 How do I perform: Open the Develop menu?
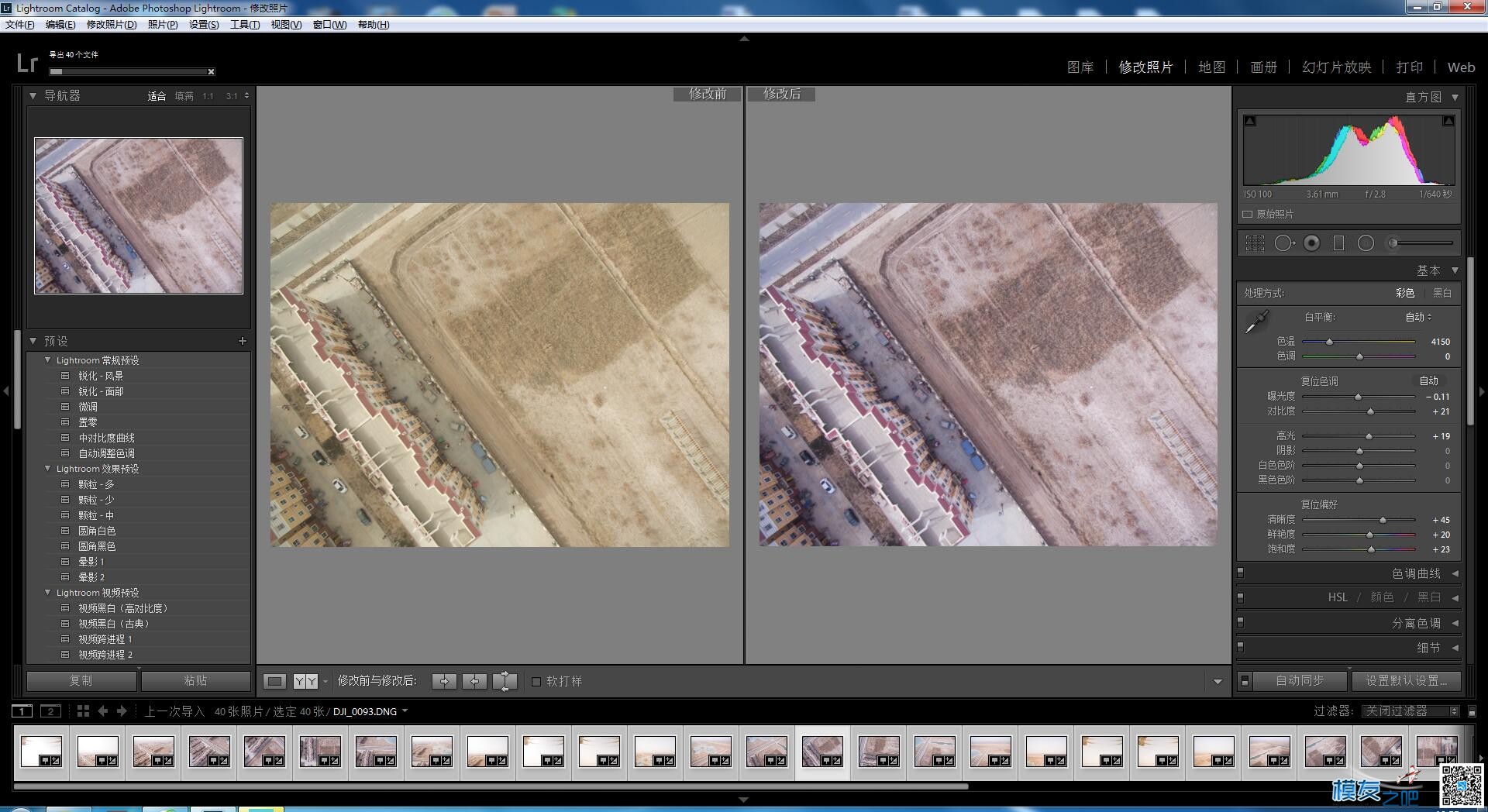[112, 25]
